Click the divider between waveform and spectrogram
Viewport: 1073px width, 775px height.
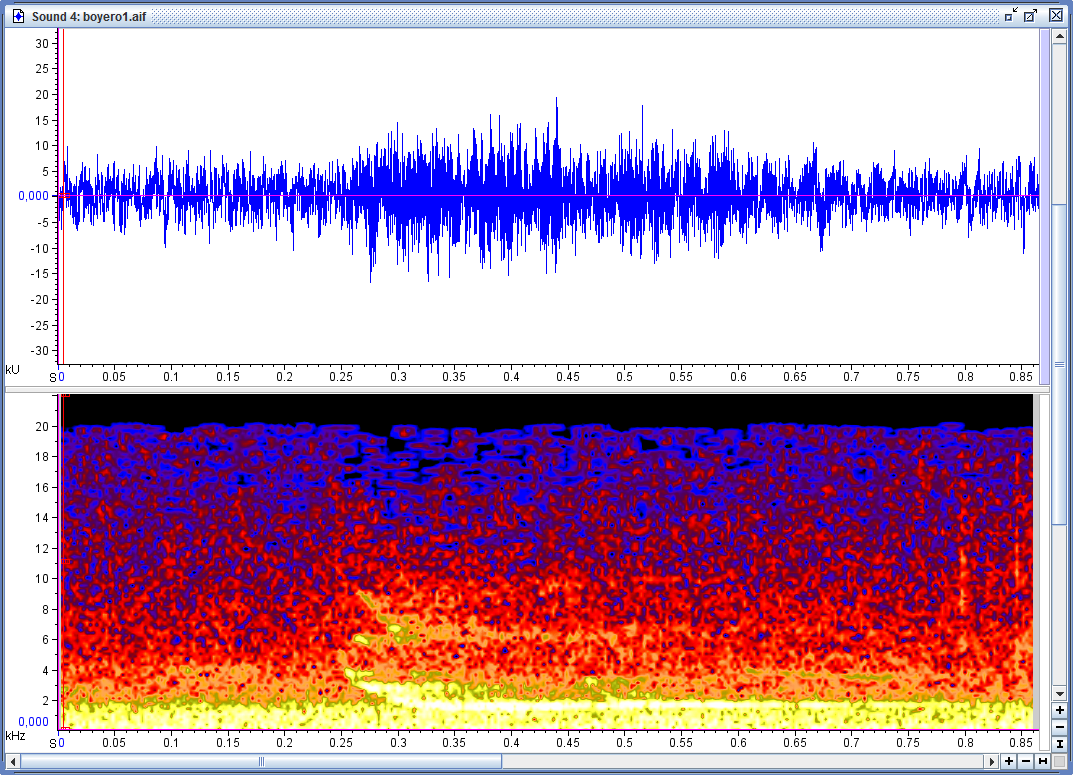coord(540,390)
